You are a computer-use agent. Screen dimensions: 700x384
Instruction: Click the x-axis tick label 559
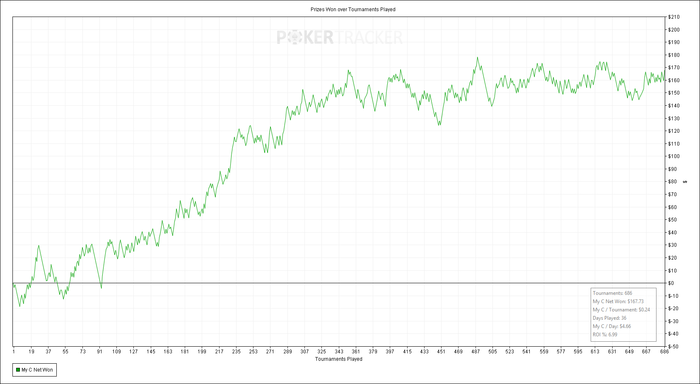[544, 351]
